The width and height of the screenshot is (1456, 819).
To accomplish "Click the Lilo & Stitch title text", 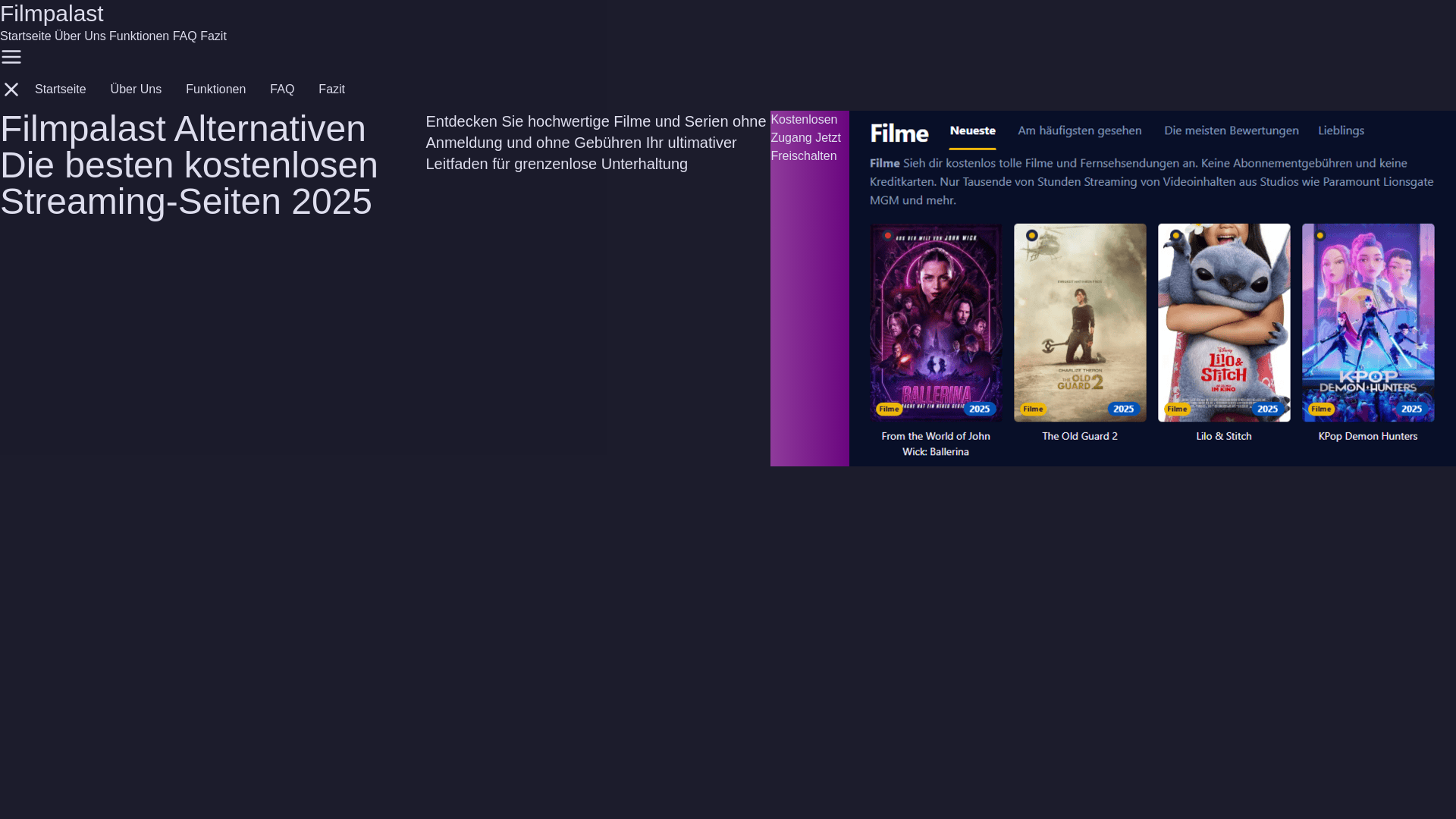I will (x=1224, y=436).
